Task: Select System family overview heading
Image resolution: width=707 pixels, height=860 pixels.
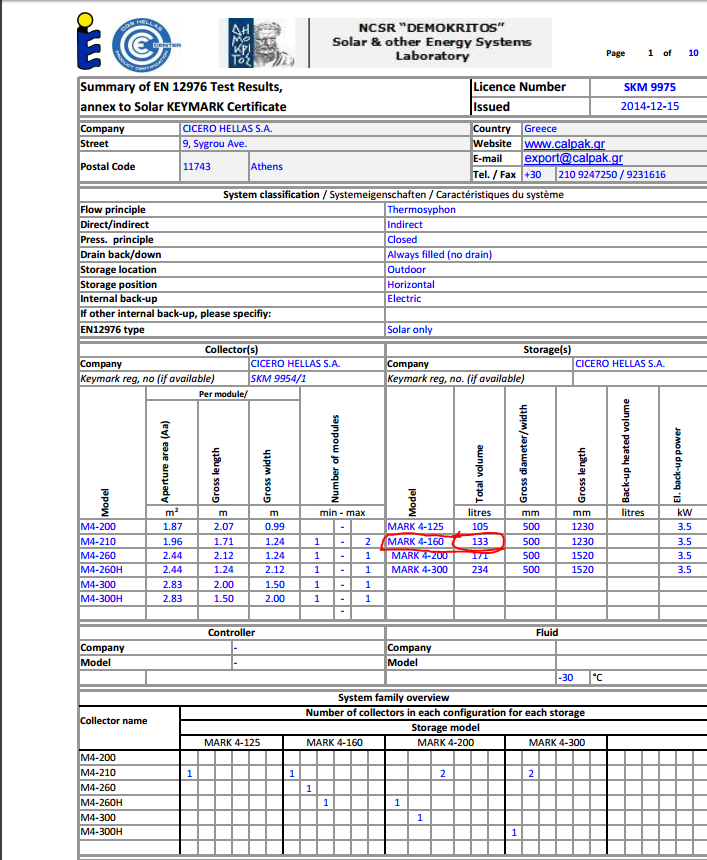Action: (x=393, y=698)
